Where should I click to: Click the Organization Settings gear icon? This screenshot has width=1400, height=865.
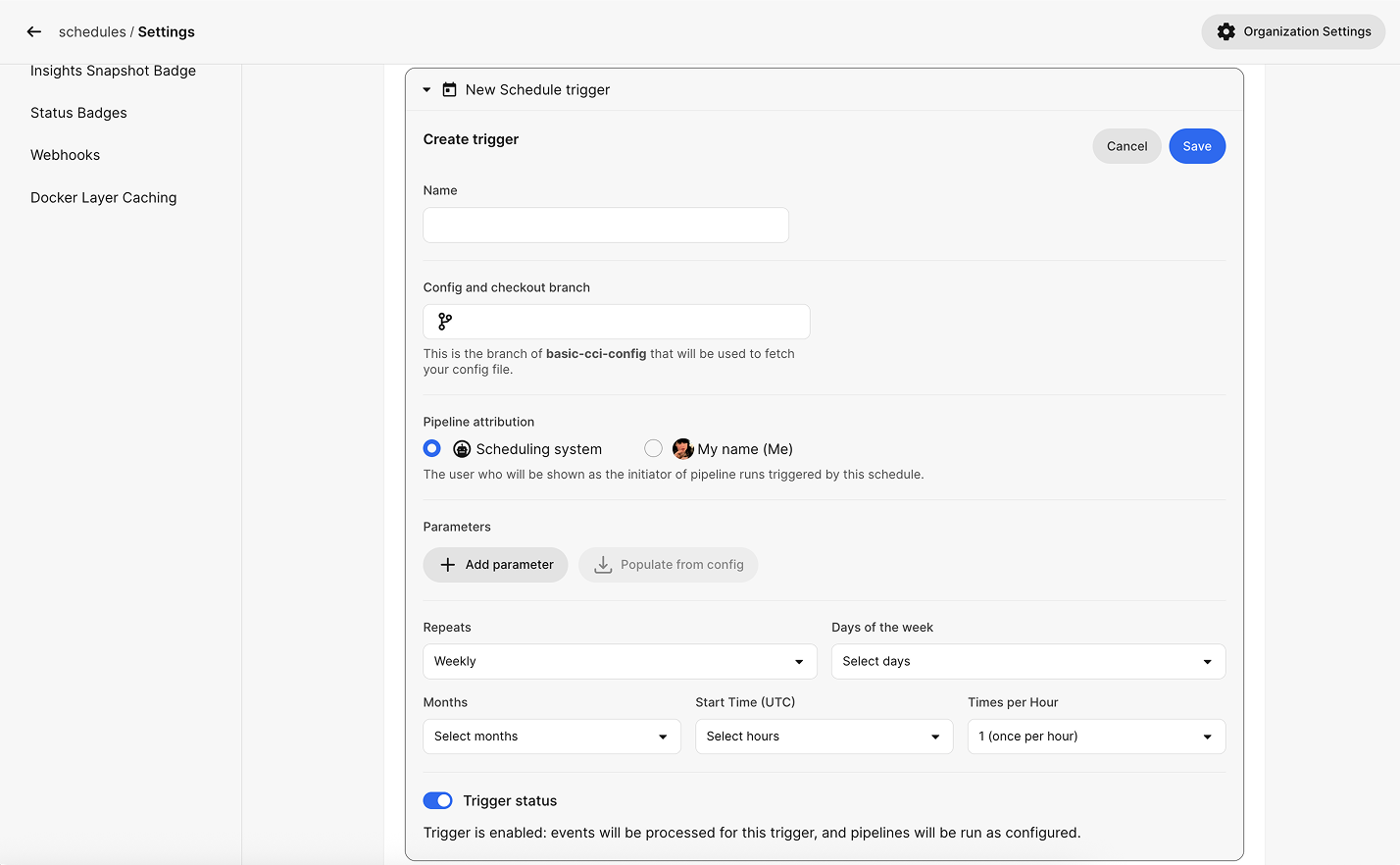(1225, 32)
